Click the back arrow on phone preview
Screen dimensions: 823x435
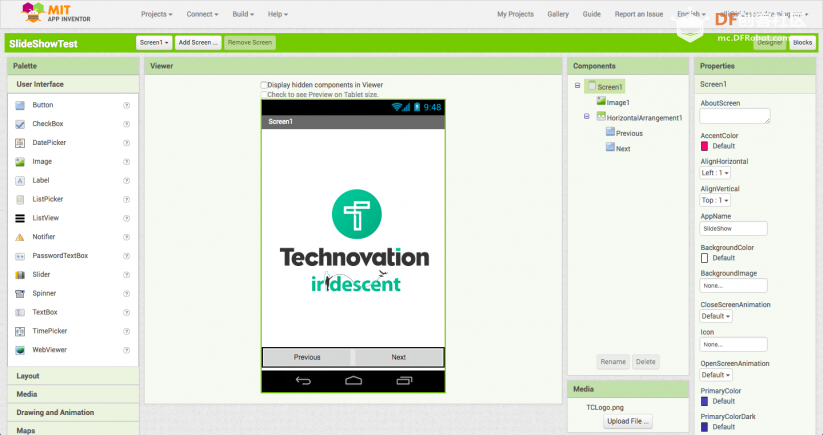tap(303, 381)
